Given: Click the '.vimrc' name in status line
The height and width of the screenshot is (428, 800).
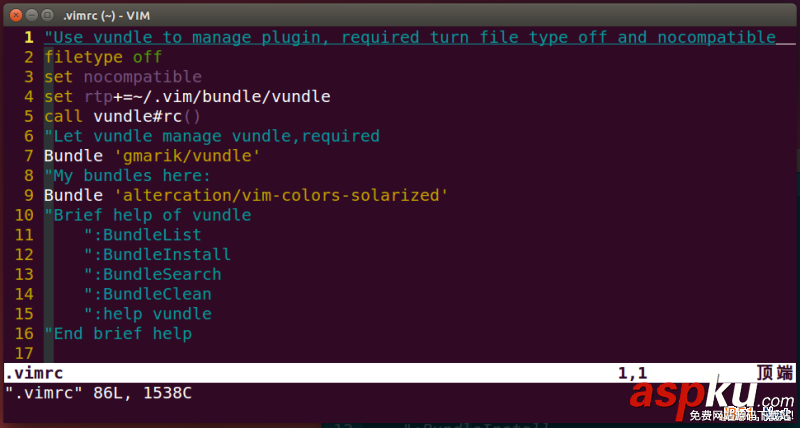Looking at the screenshot, I should click(x=34, y=373).
